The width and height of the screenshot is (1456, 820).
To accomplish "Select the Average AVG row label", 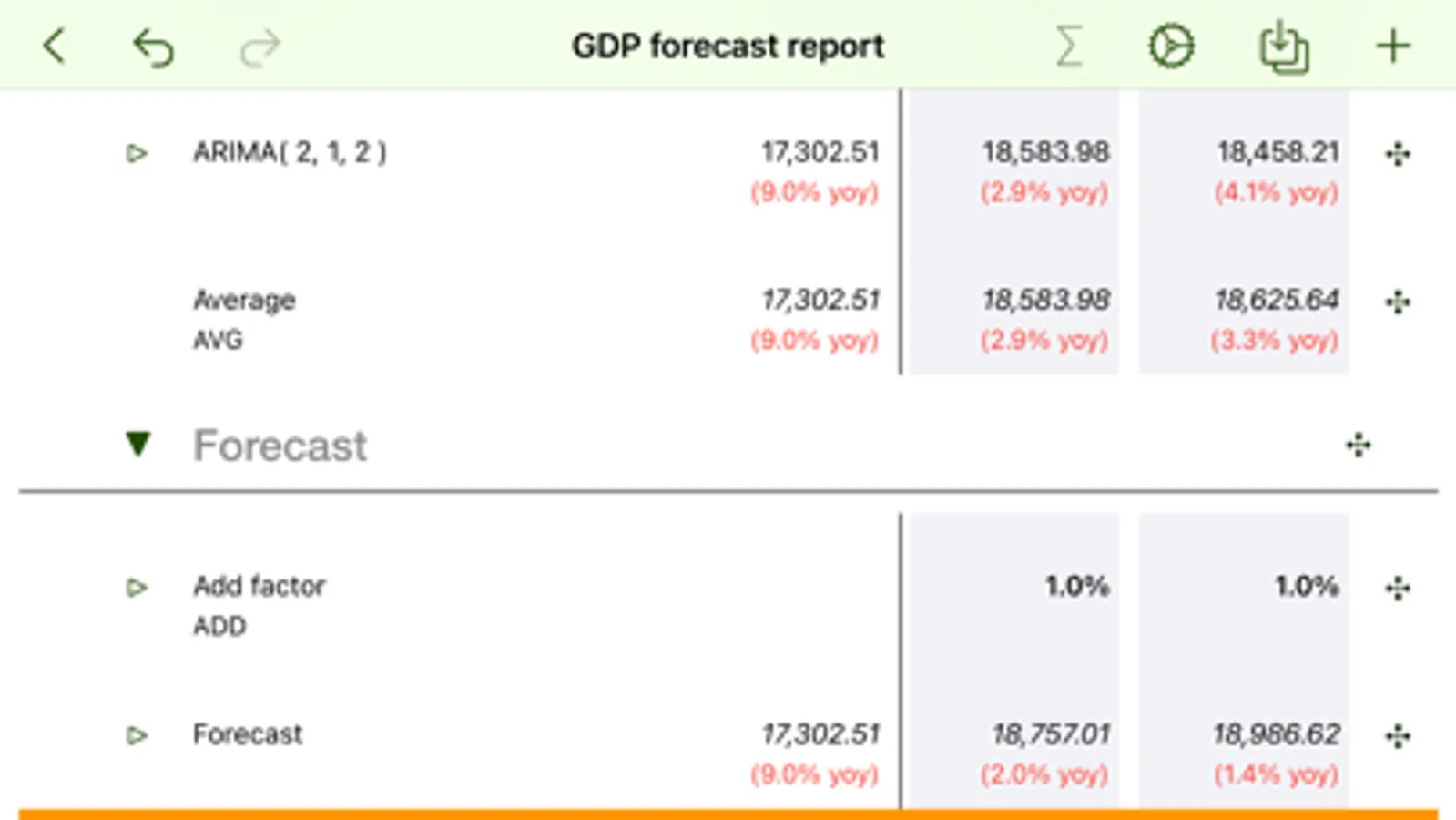I will click(244, 319).
